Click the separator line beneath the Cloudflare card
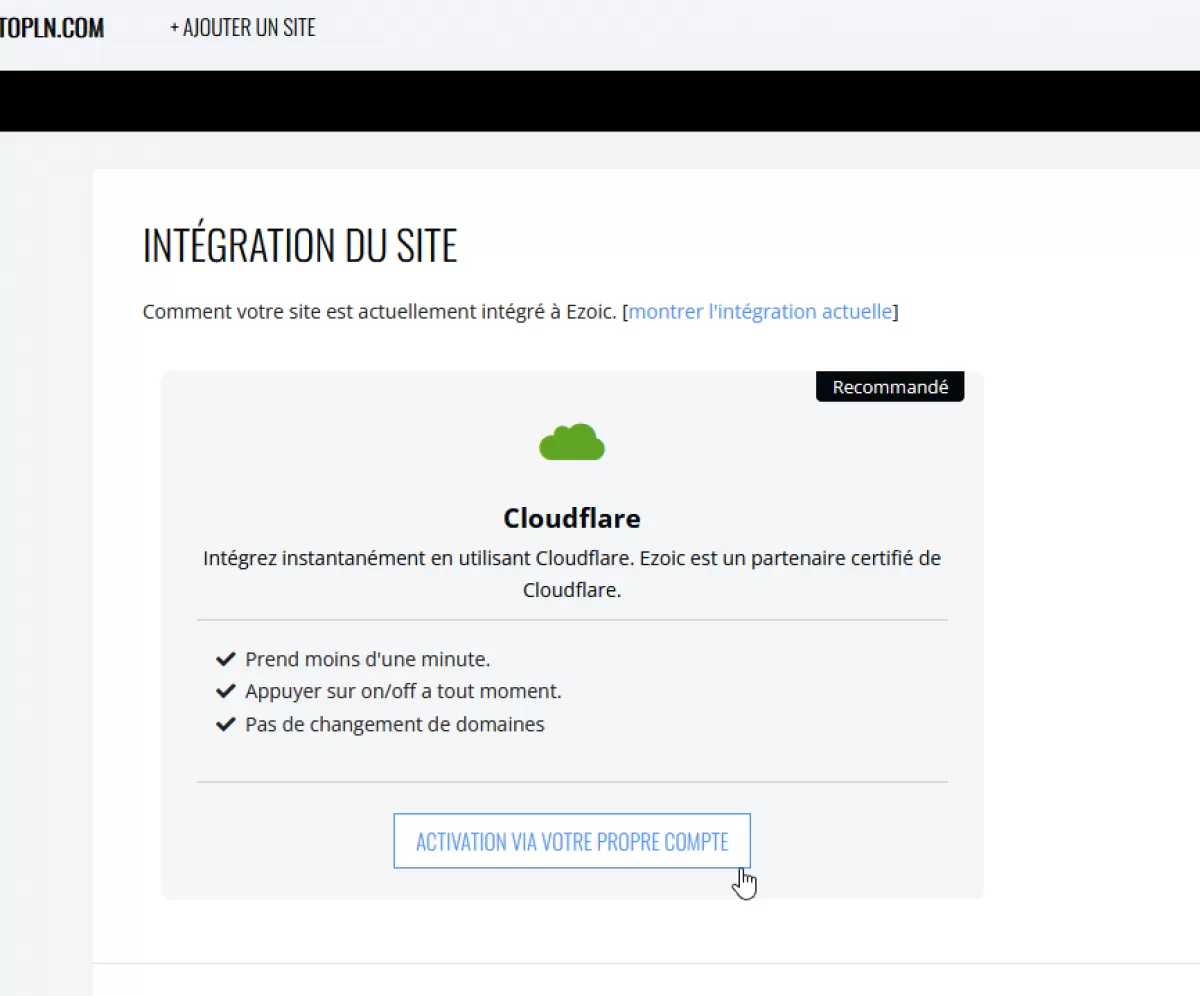The height and width of the screenshot is (996, 1200). 646,963
